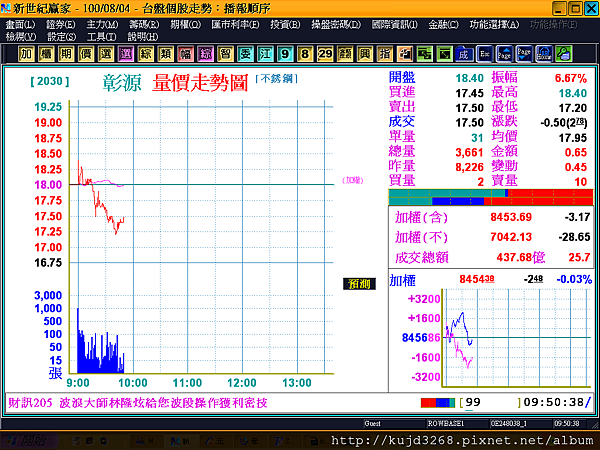Click the green key toolbar icon
This screenshot has height=450, width=600.
pos(564,54)
